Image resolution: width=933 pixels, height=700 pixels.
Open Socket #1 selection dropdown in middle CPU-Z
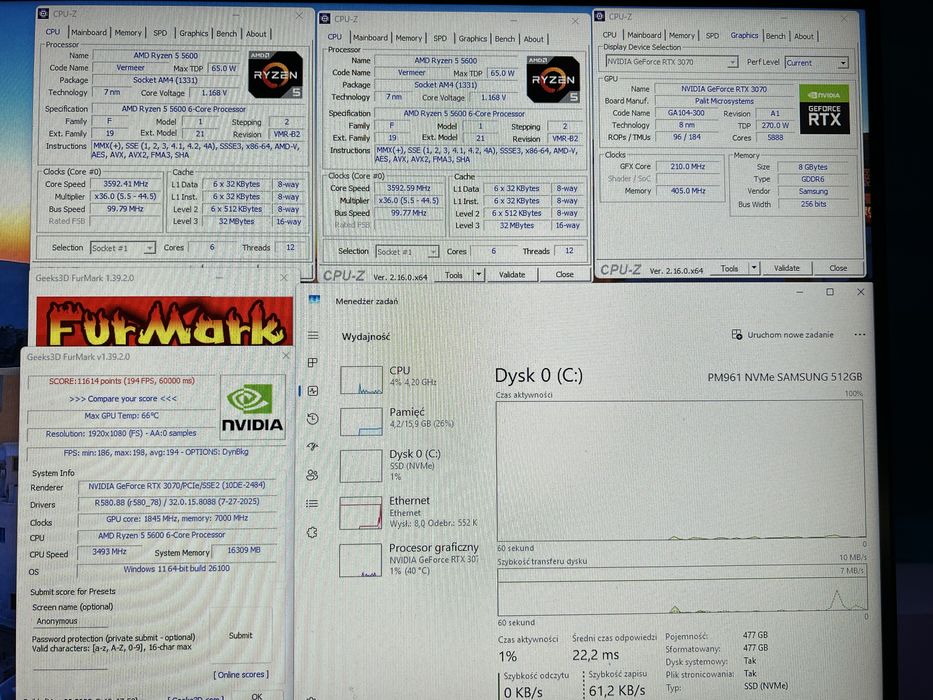[407, 252]
